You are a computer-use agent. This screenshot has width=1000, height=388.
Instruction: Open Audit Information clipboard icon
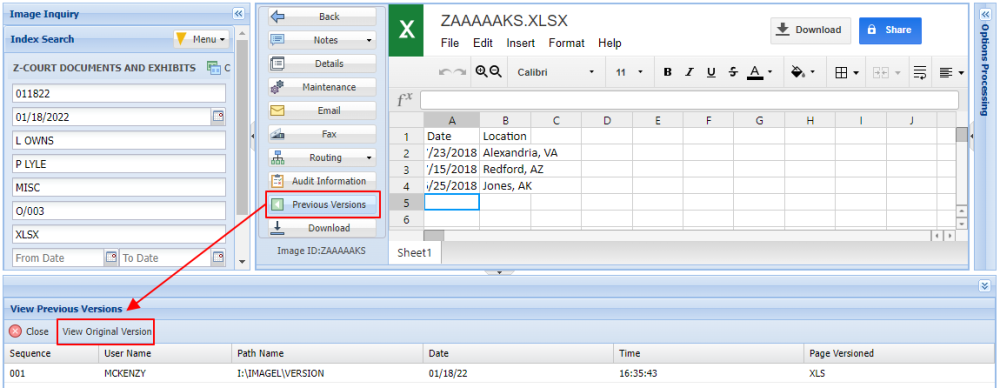click(x=277, y=181)
